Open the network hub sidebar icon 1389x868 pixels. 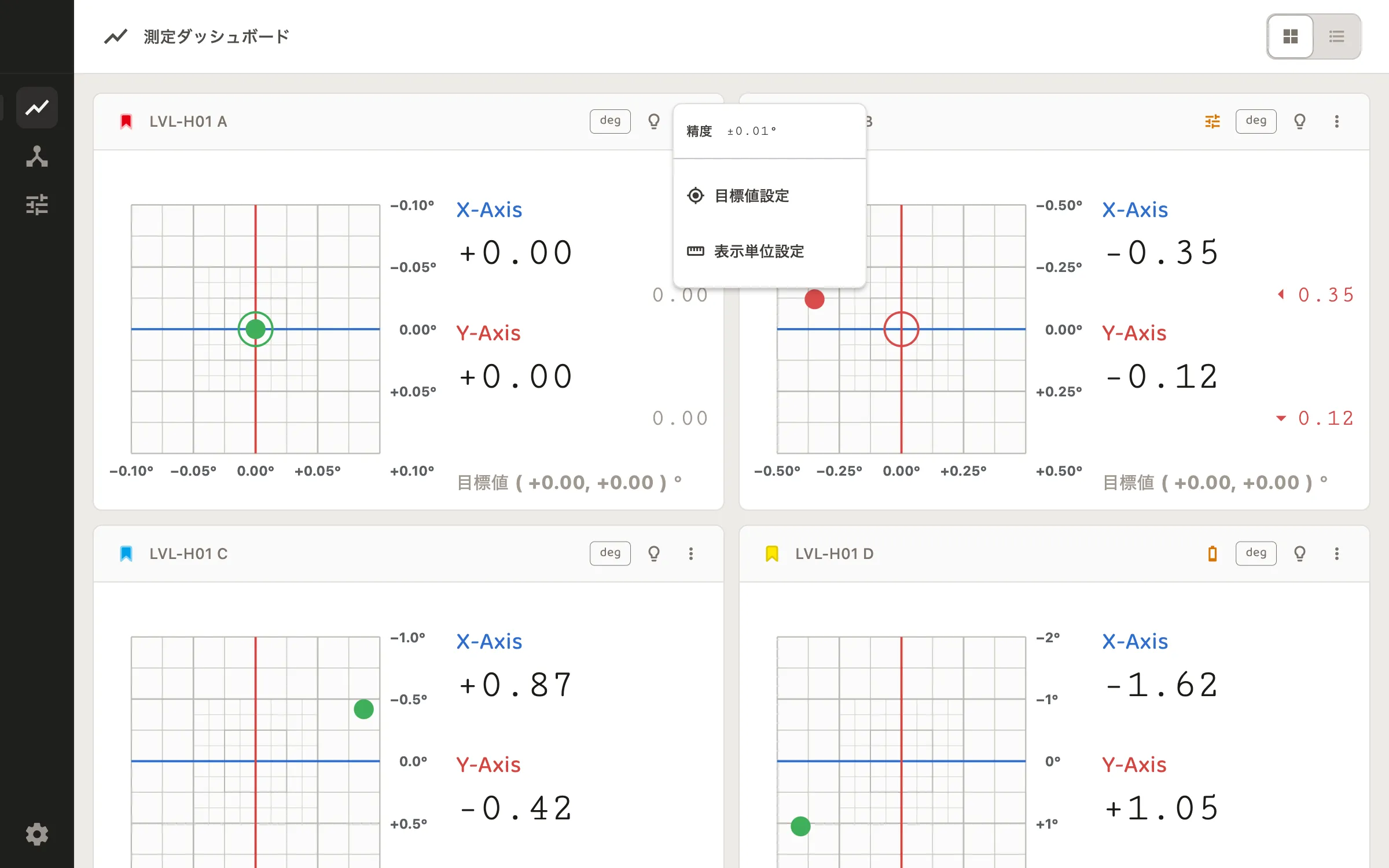click(37, 156)
